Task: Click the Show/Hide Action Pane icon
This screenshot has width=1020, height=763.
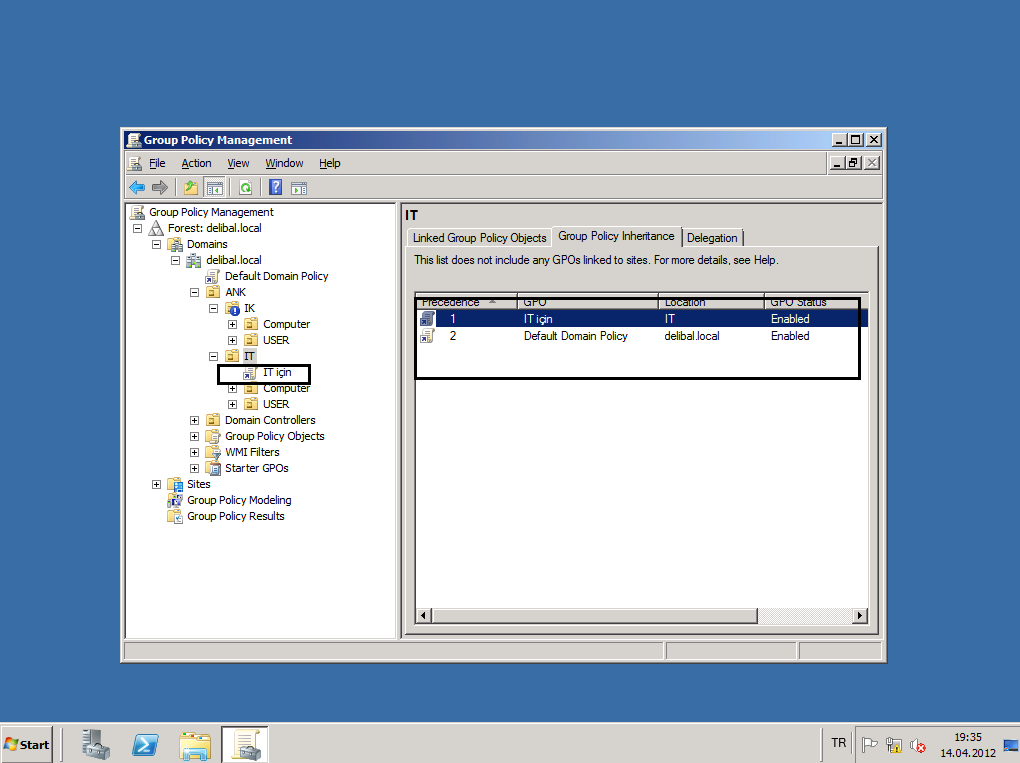Action: pos(298,187)
